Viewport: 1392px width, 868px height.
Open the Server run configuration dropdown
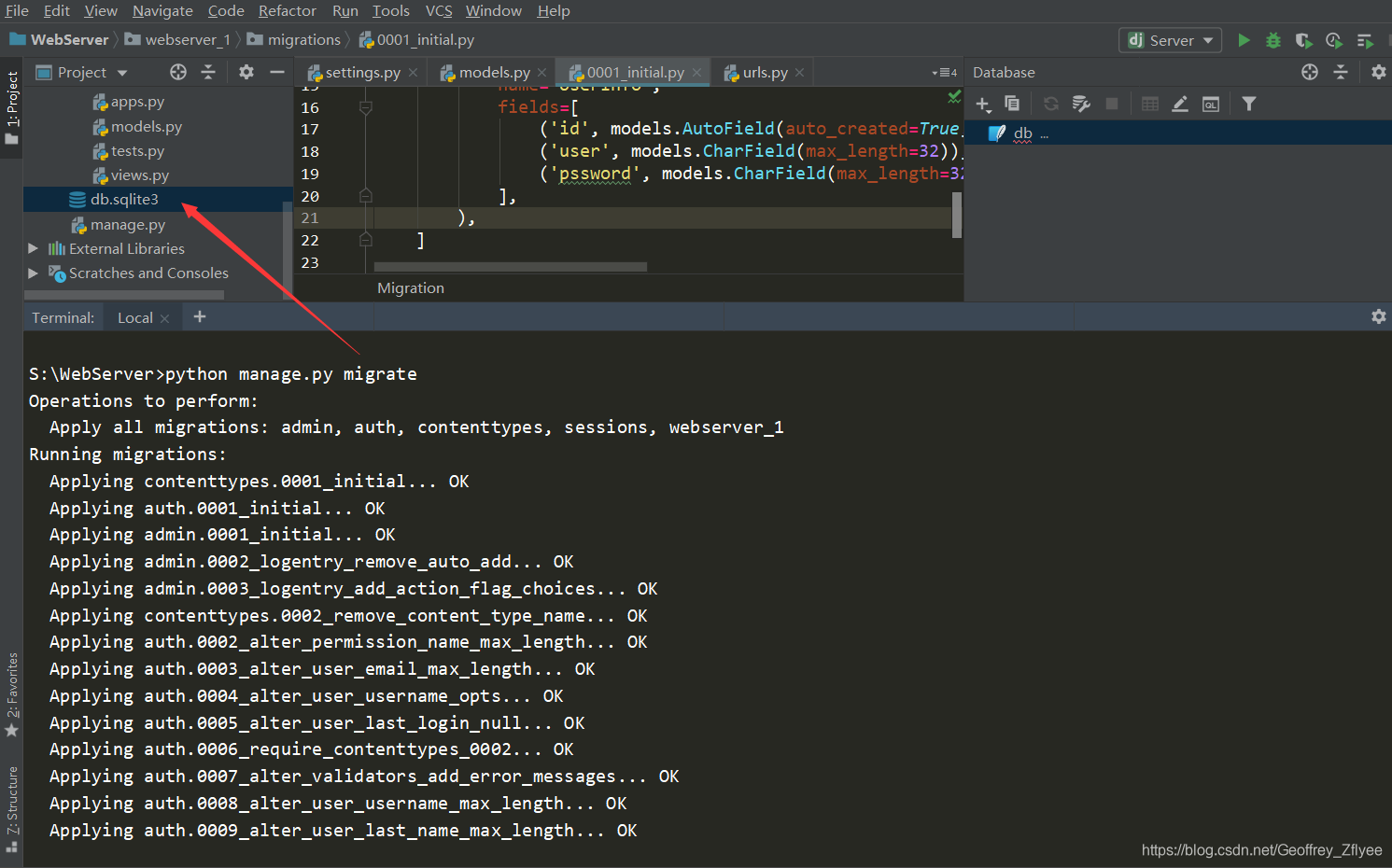pos(1172,40)
